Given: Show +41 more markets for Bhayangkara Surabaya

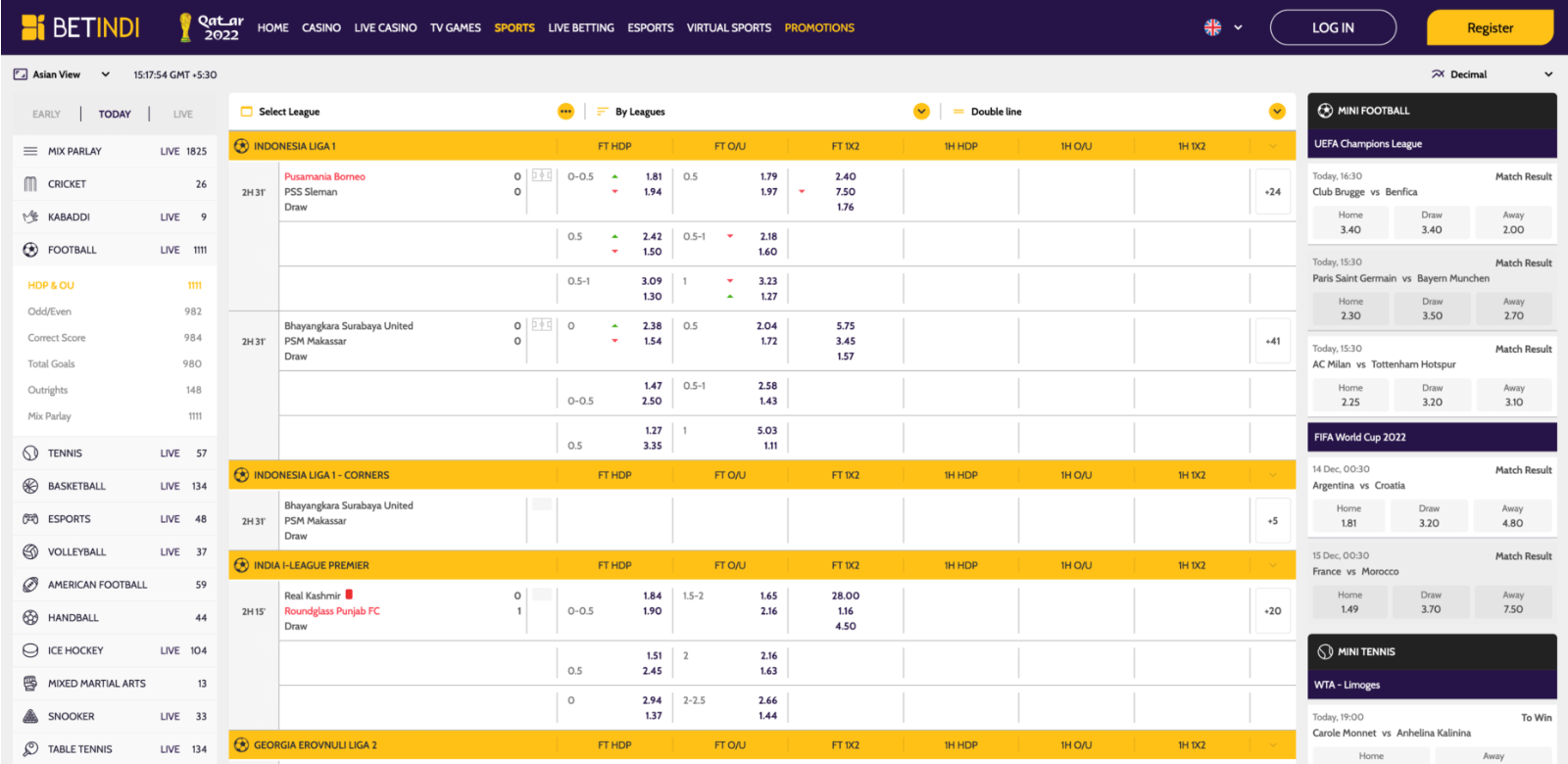Looking at the screenshot, I should (x=1272, y=341).
